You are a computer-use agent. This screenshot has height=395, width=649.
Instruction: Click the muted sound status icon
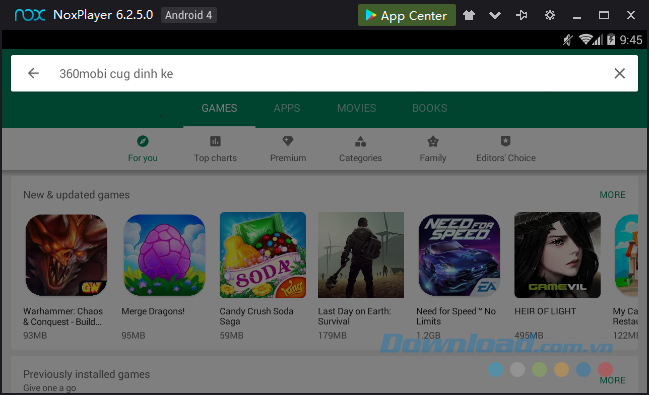(x=568, y=40)
